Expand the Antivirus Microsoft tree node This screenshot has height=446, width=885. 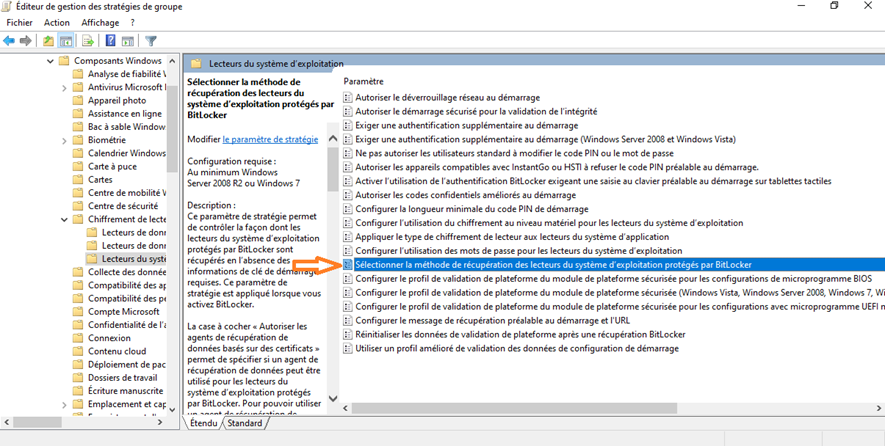click(x=64, y=88)
